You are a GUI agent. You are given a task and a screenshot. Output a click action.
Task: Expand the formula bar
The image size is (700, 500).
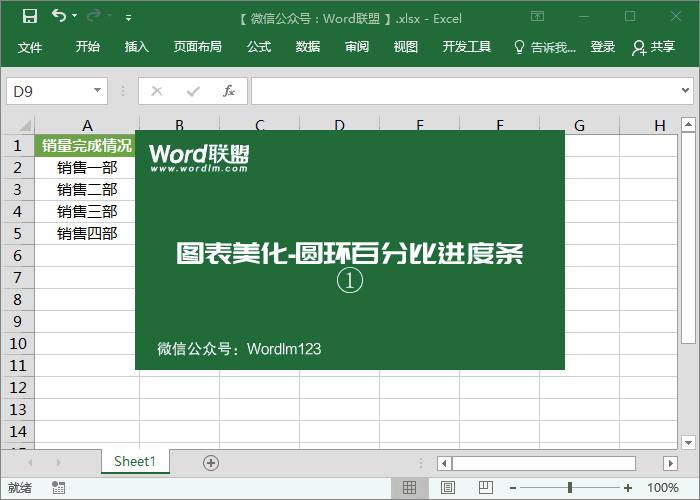(685, 91)
